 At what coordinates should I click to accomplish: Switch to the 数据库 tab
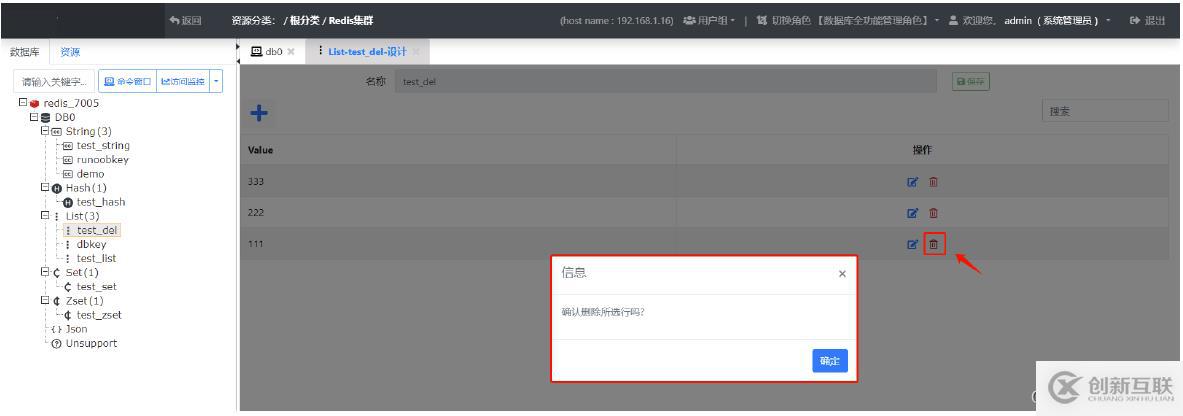[x=25, y=52]
